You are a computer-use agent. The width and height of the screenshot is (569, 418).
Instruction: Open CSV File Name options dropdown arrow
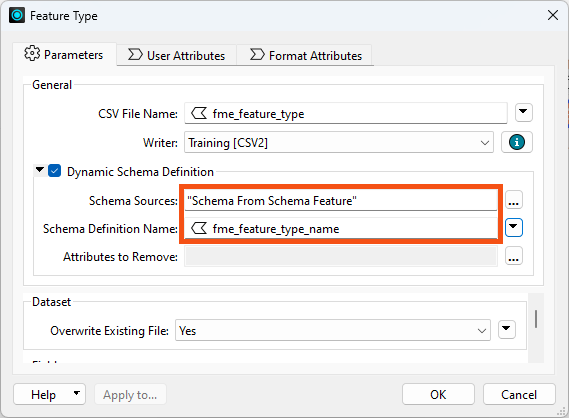523,112
